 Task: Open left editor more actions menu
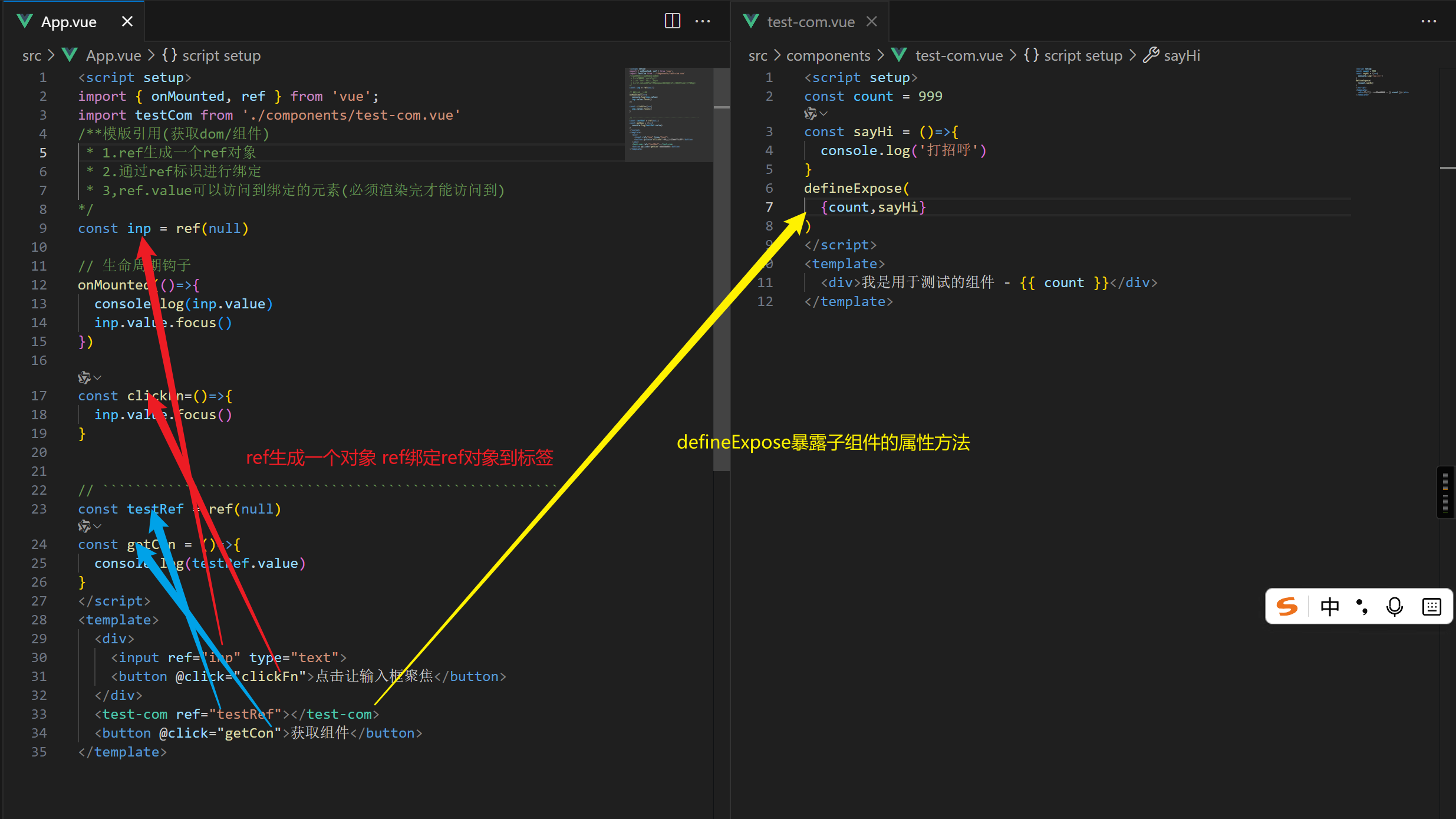(703, 21)
